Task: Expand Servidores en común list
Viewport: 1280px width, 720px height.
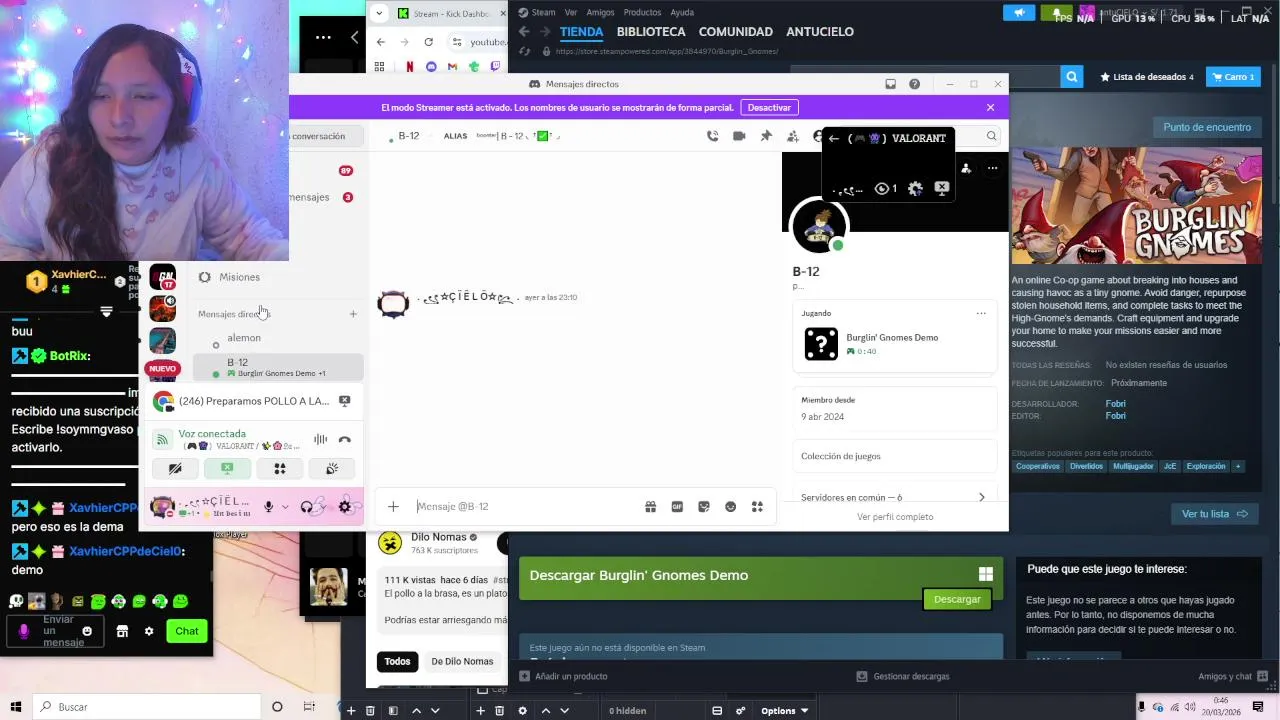Action: (895, 497)
